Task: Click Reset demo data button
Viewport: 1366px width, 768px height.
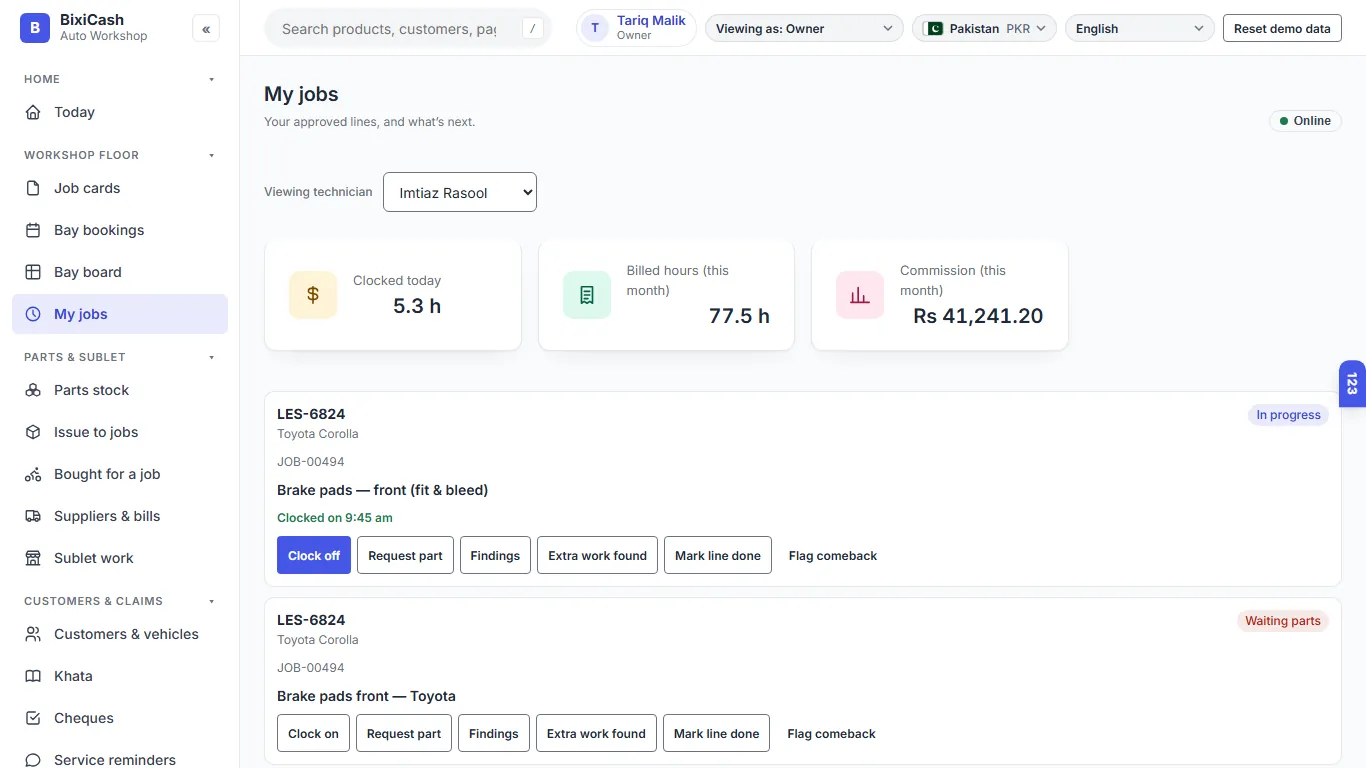Action: click(x=1282, y=29)
